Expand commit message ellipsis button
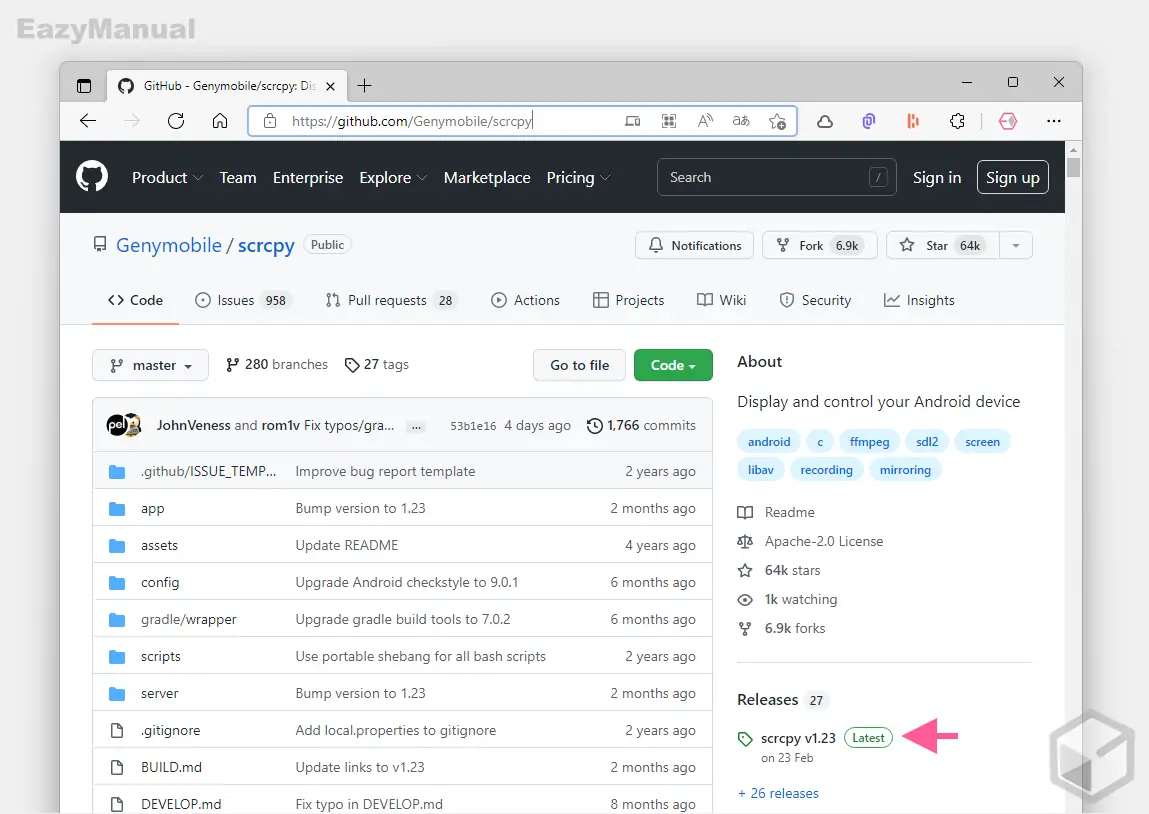 point(416,426)
